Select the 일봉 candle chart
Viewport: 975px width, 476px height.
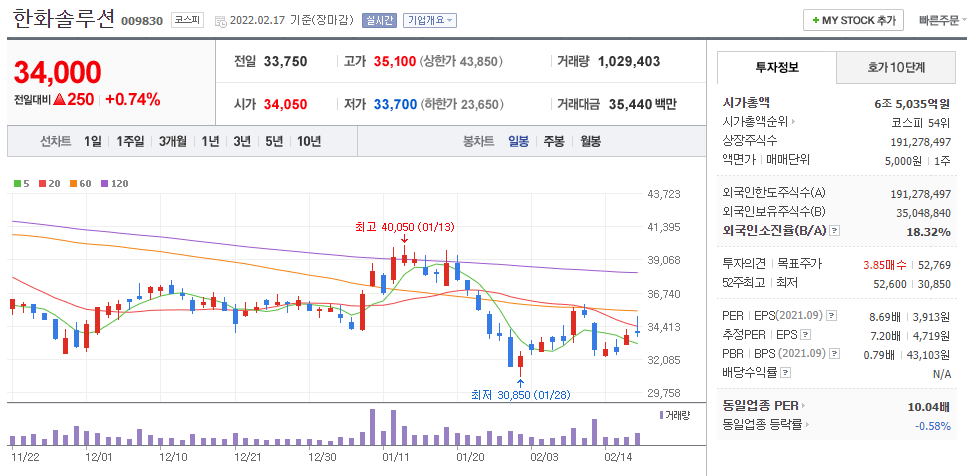[519, 141]
